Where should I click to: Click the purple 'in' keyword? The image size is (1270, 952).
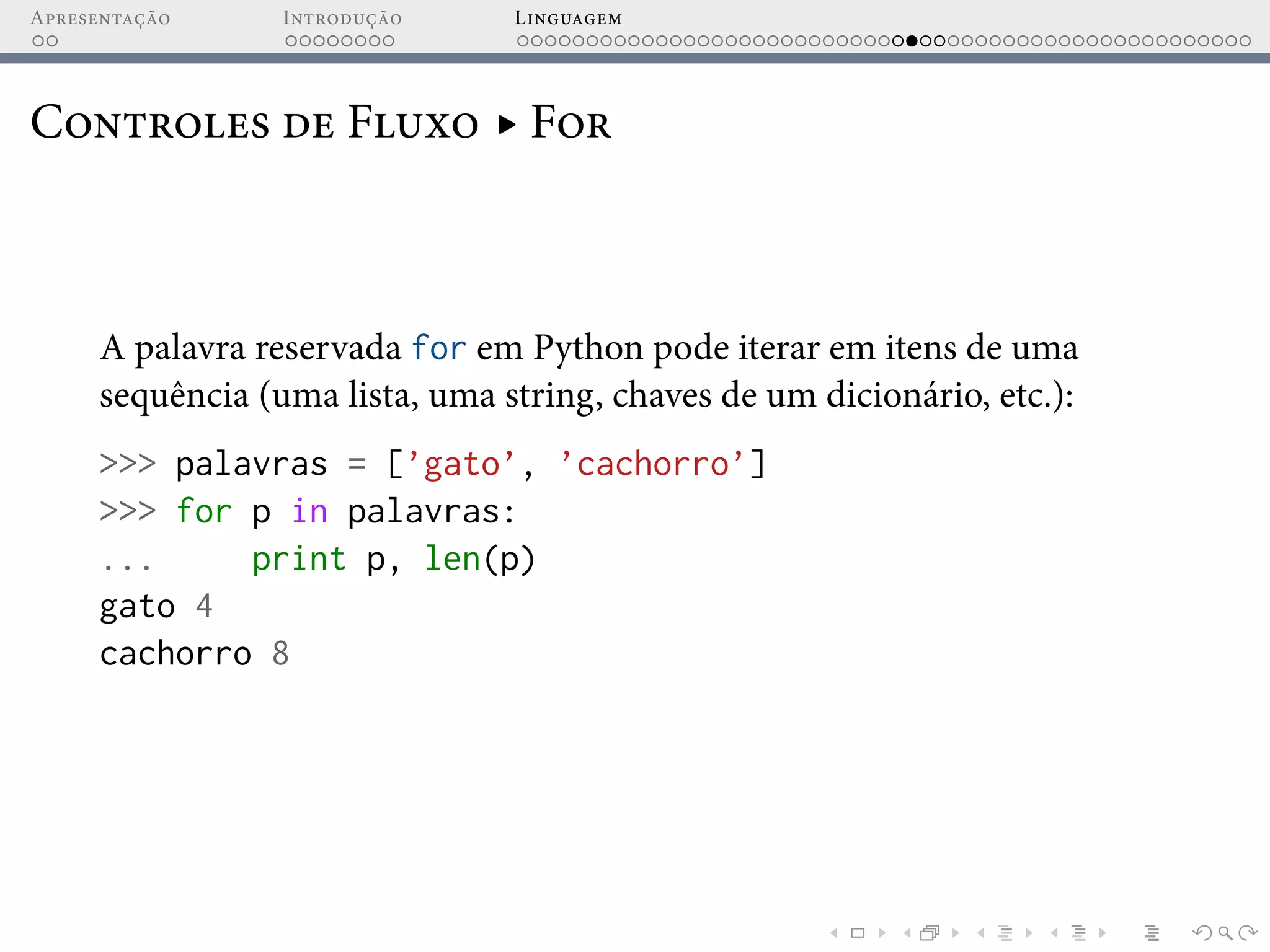coord(309,511)
